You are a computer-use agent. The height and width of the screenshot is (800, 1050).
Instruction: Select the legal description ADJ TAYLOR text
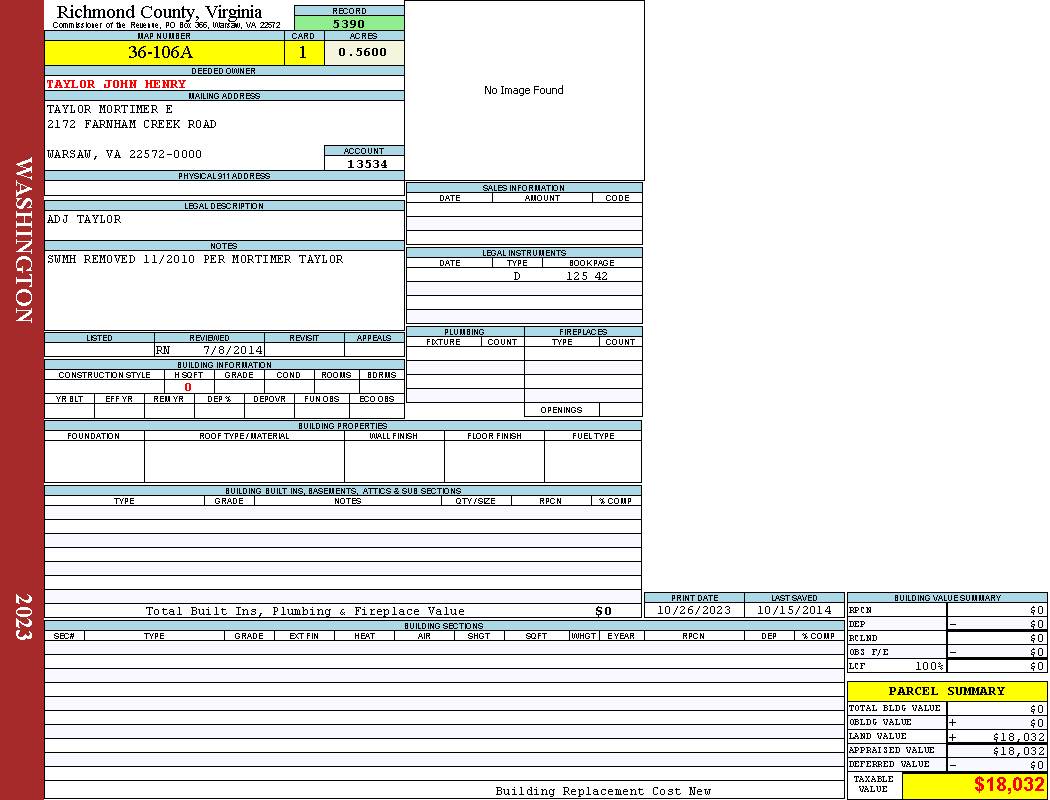coord(84,220)
